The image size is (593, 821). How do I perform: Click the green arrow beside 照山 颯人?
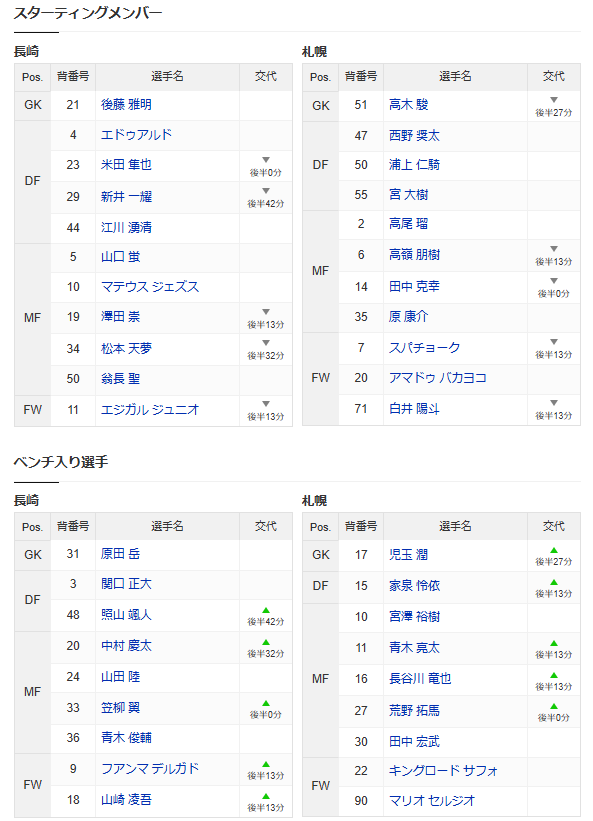pyautogui.click(x=266, y=611)
